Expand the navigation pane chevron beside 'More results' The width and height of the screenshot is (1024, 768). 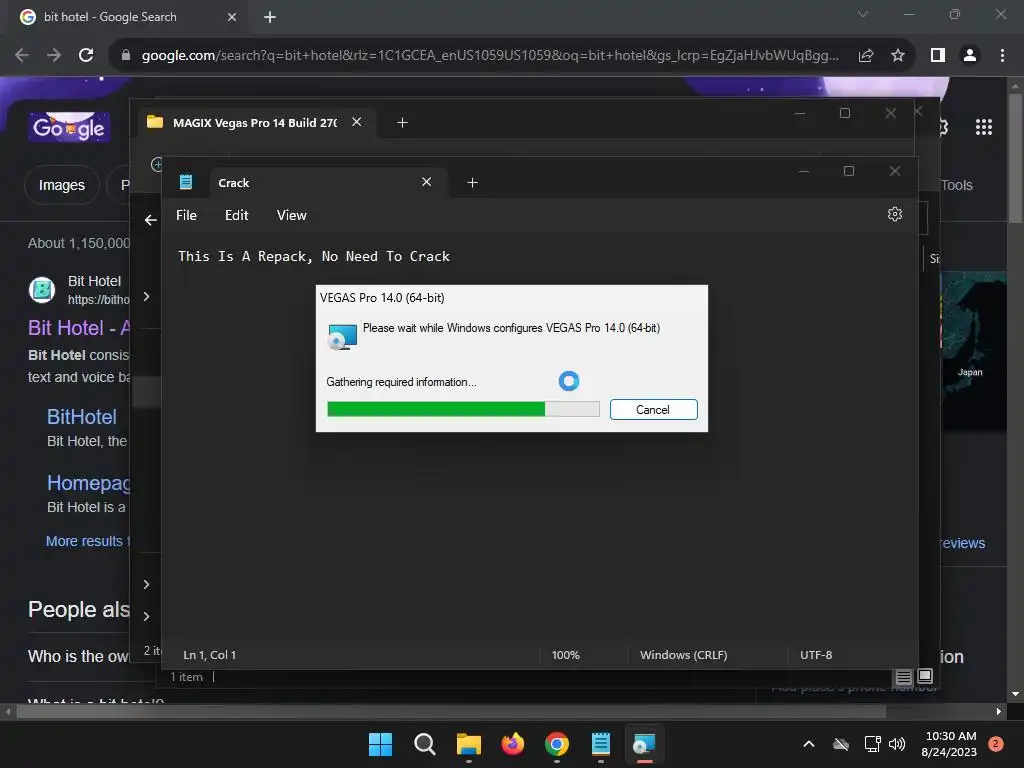coord(146,584)
